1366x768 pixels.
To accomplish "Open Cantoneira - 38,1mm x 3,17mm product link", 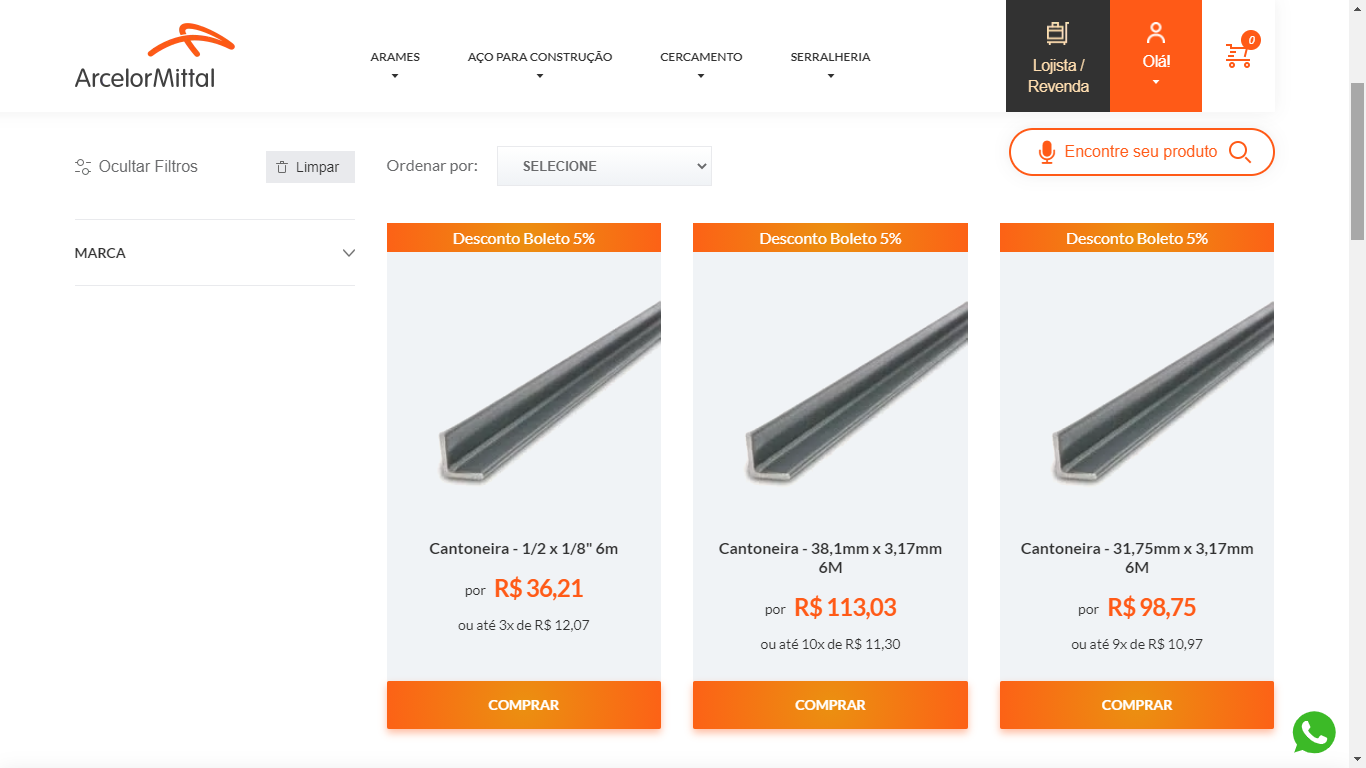I will tap(830, 558).
